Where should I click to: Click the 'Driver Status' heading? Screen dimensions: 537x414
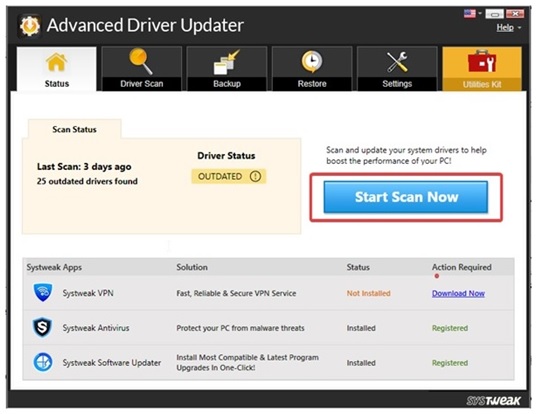tap(226, 156)
